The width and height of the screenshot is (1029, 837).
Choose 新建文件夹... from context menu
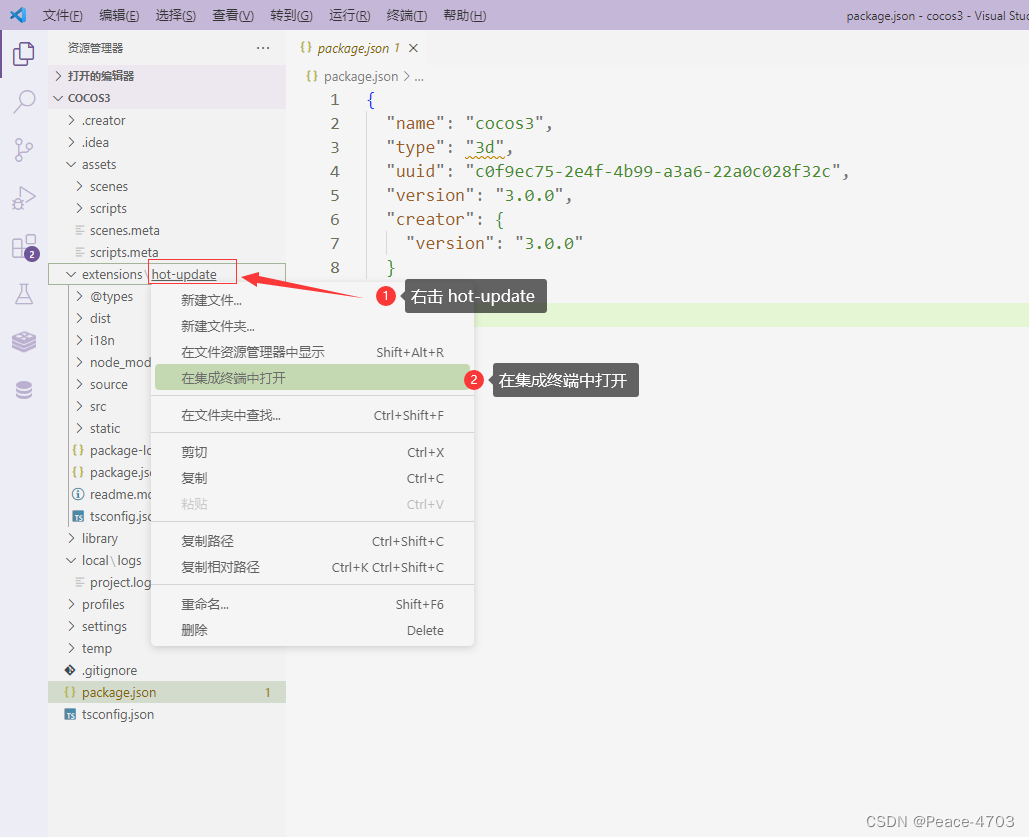pyautogui.click(x=312, y=326)
